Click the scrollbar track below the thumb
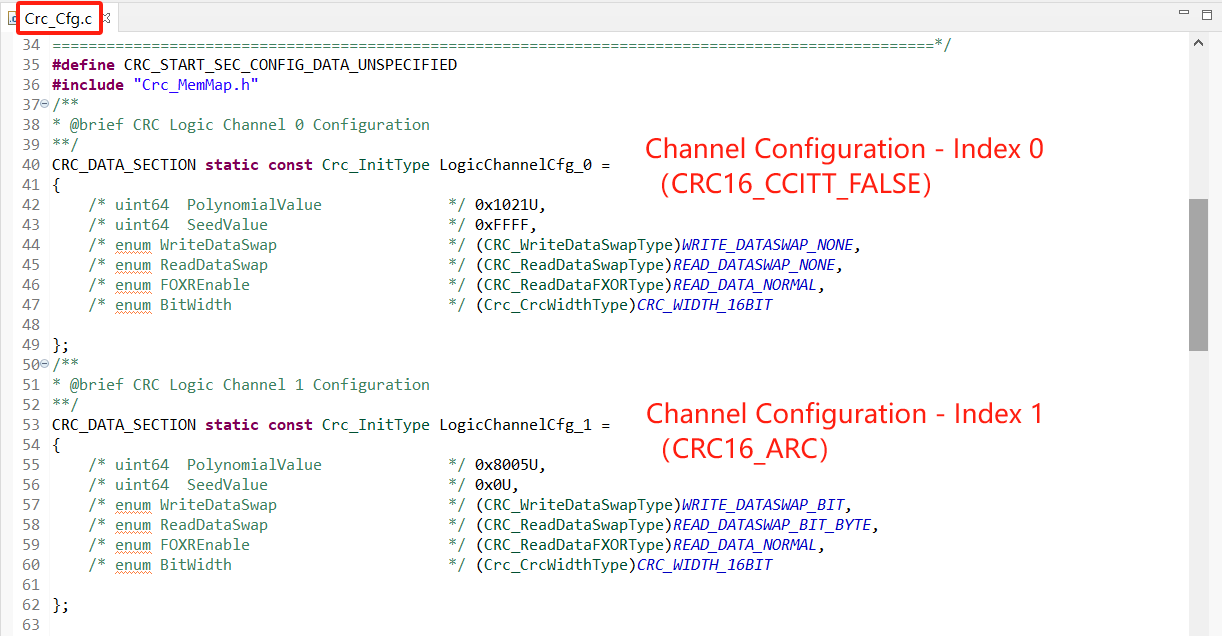Viewport: 1222px width, 636px height. (x=1198, y=480)
